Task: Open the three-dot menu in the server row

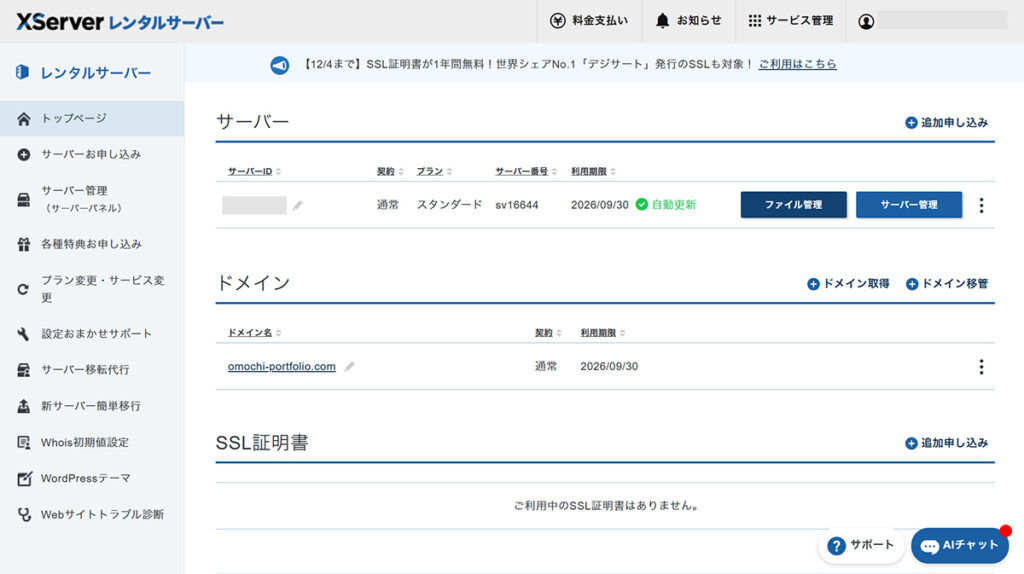Action: 980,205
